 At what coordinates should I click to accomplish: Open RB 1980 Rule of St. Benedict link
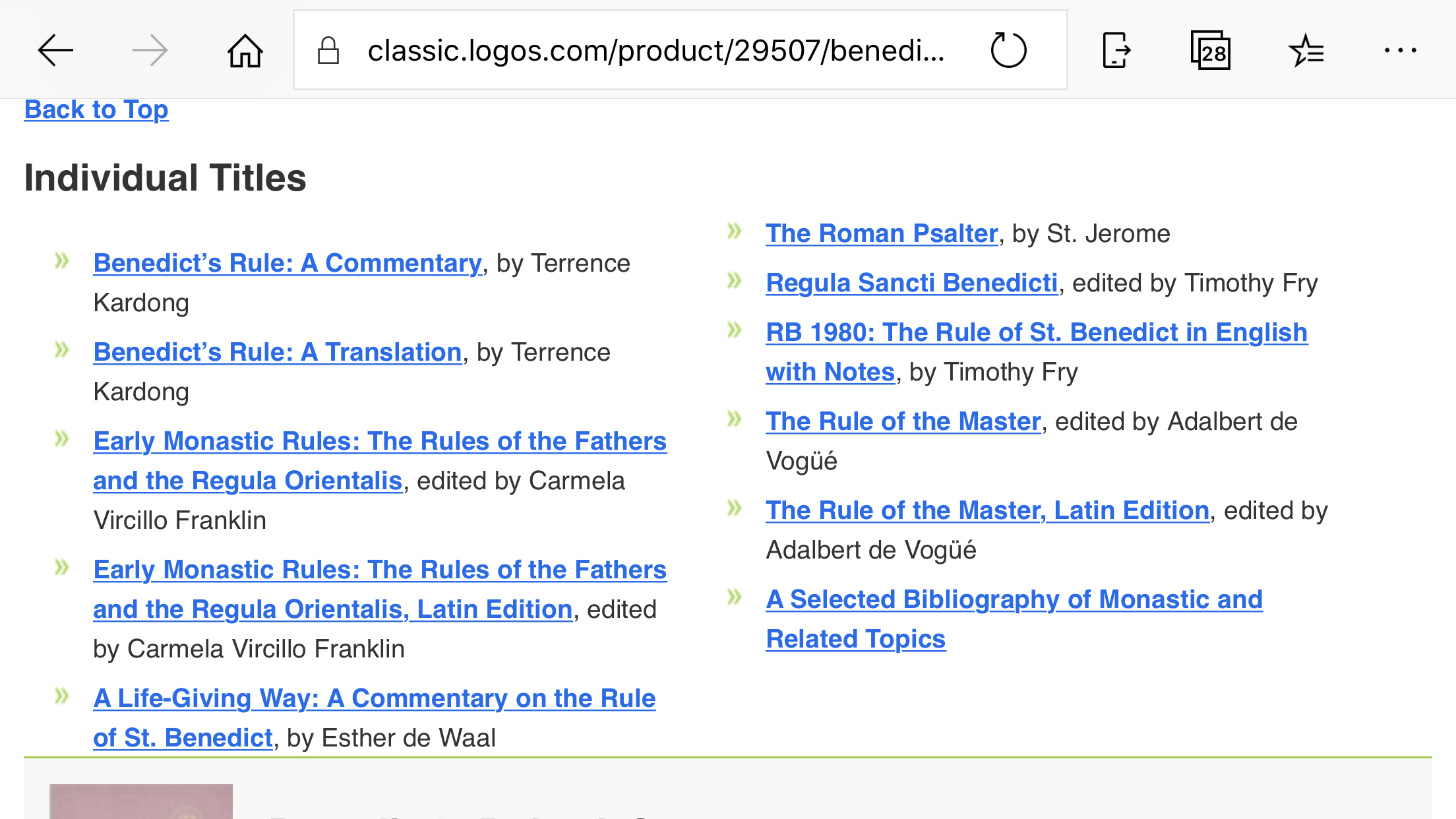point(1037,352)
